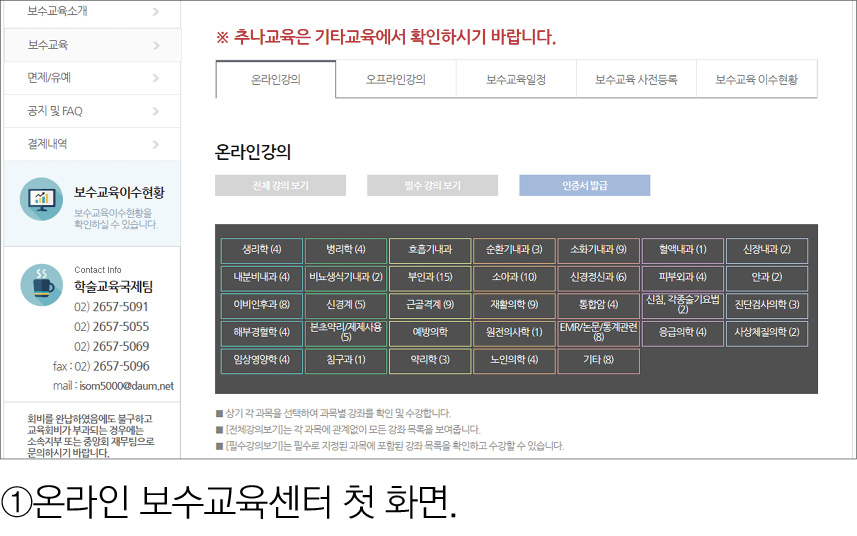This screenshot has height=536, width=857.
Task: Open the 소화기내과 (9) subject
Action: coord(598,249)
